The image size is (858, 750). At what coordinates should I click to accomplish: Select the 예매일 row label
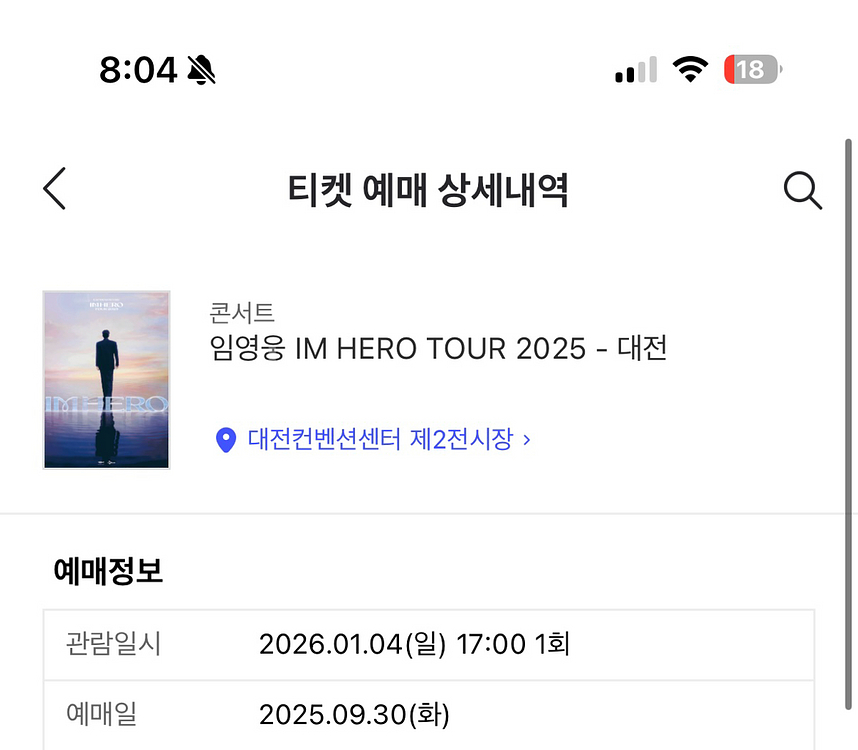(x=101, y=714)
